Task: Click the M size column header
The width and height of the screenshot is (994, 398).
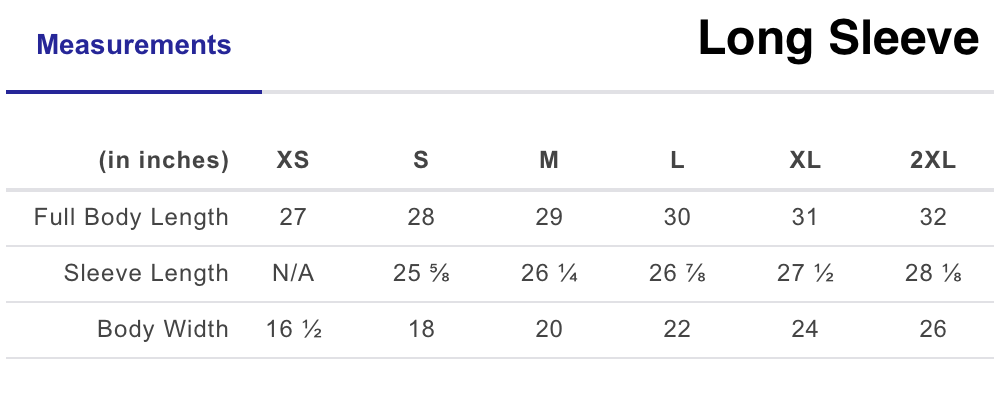Action: (x=549, y=160)
